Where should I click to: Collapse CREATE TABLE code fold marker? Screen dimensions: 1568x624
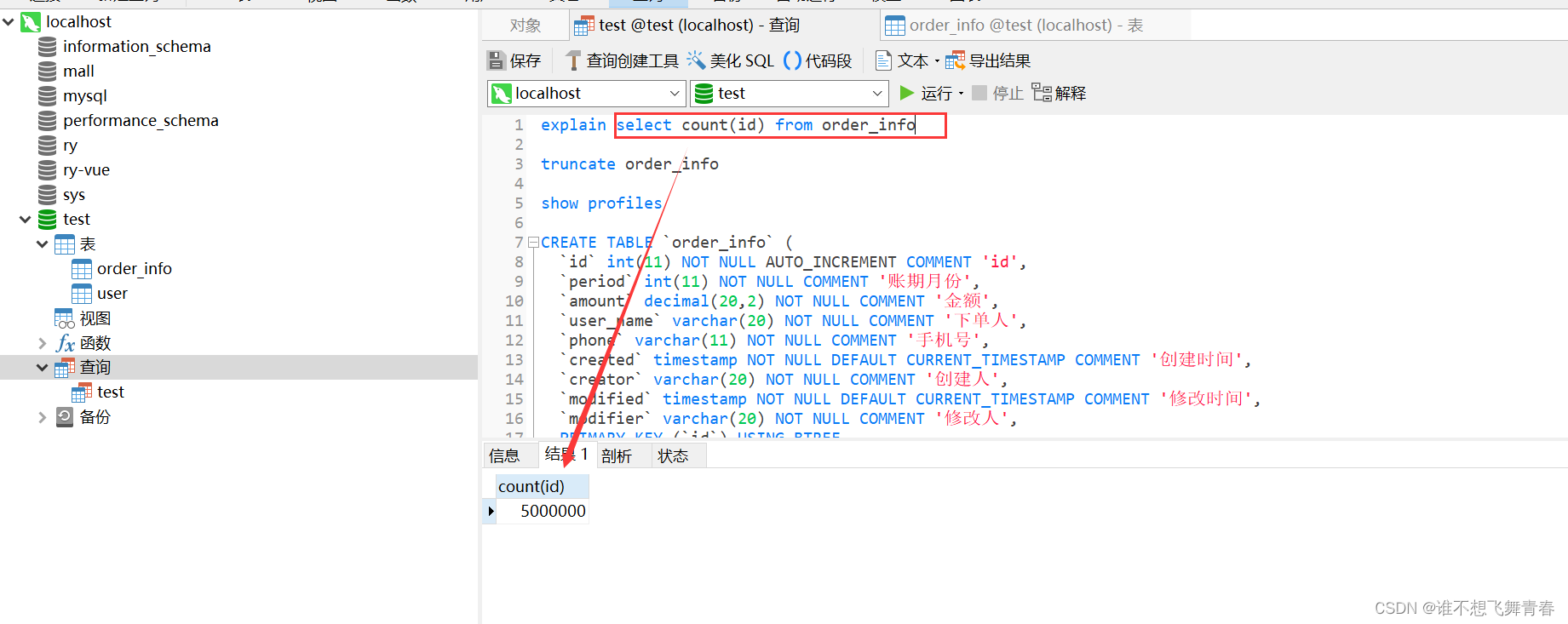point(533,243)
